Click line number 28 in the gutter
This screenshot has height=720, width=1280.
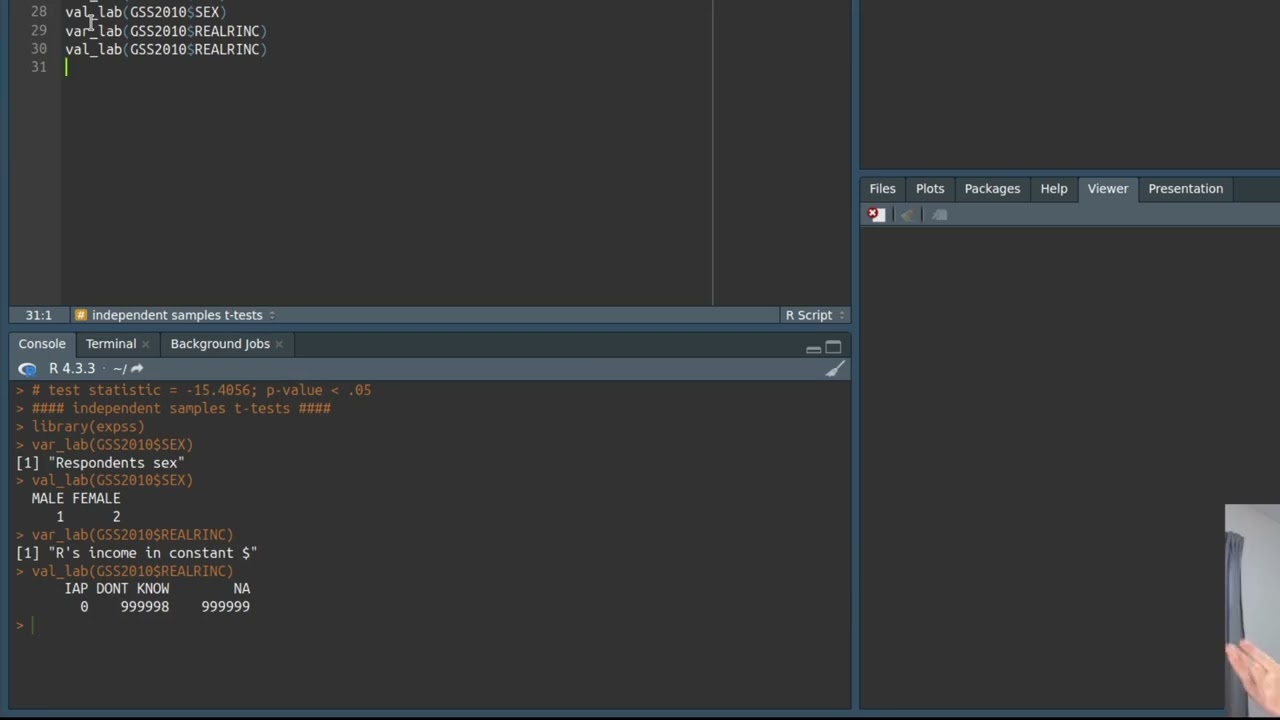(x=38, y=12)
